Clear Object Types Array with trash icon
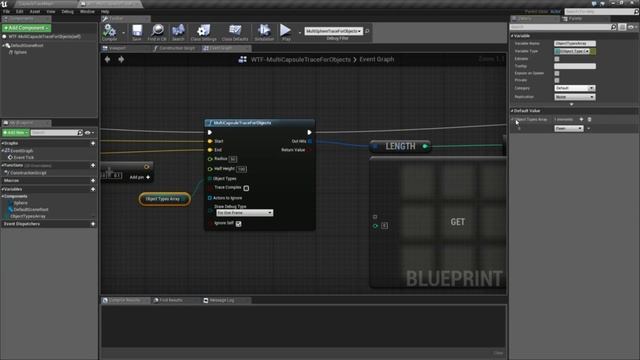This screenshot has height=360, width=640. 589,120
